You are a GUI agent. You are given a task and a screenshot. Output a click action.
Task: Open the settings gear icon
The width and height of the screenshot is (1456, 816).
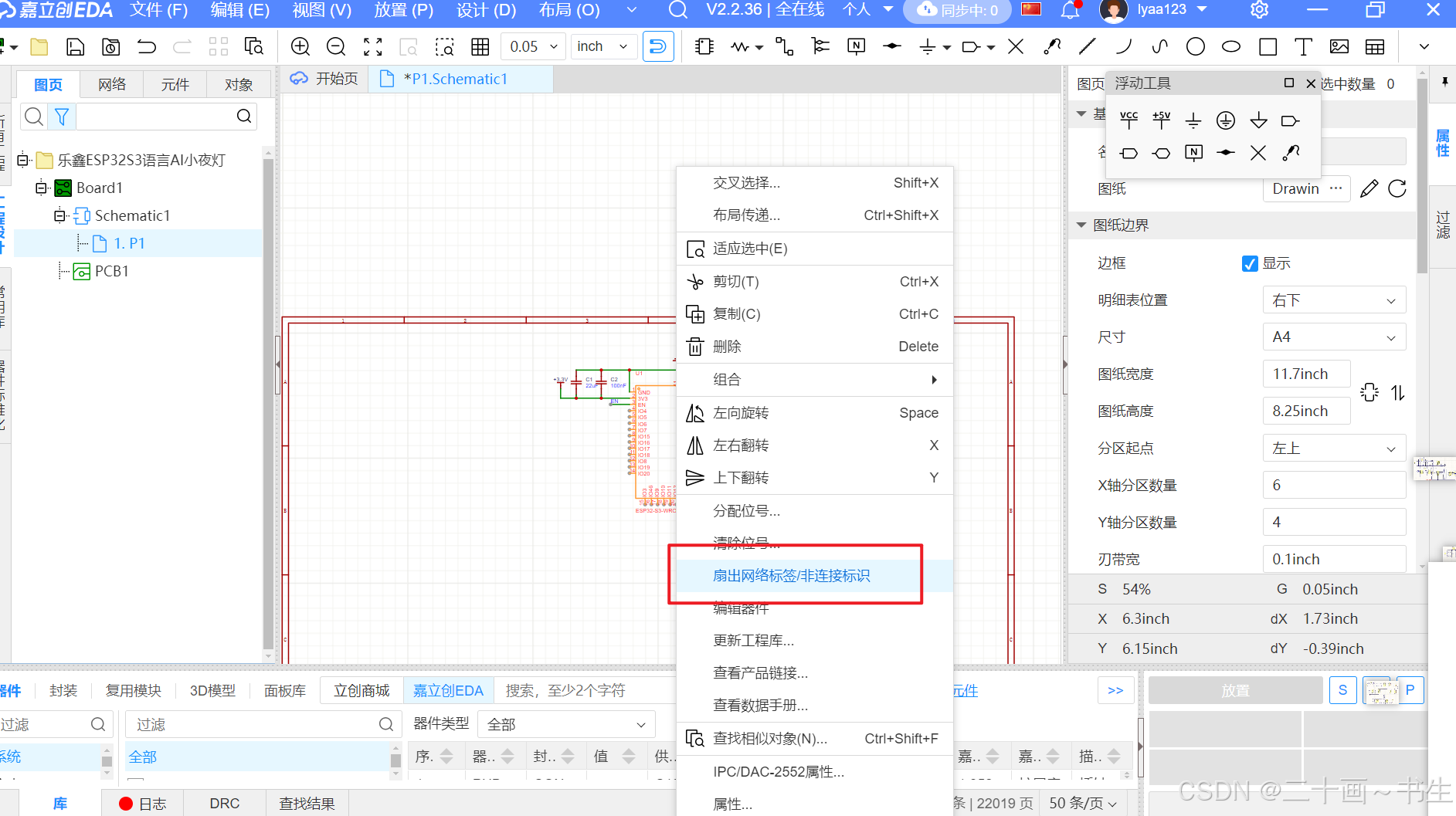tap(1260, 10)
